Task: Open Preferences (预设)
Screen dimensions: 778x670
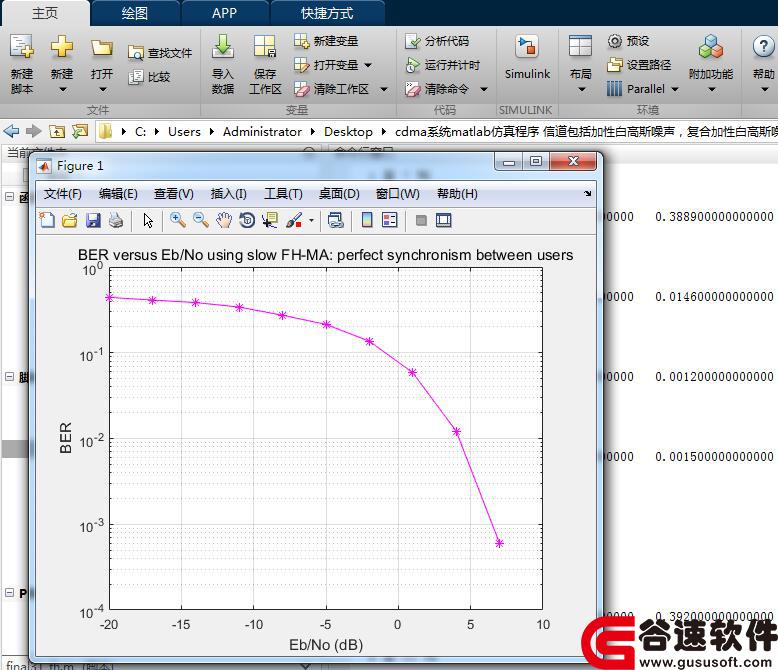Action: [x=628, y=41]
